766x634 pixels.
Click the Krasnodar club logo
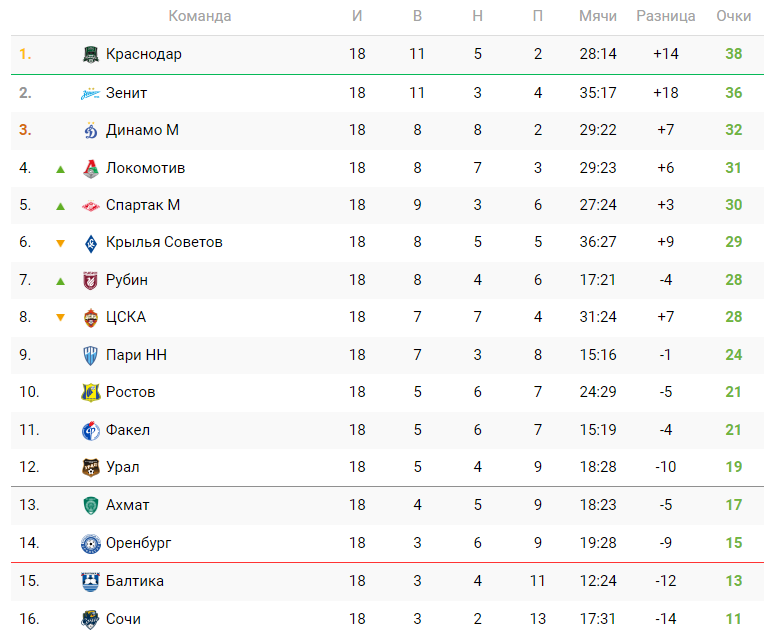91,55
